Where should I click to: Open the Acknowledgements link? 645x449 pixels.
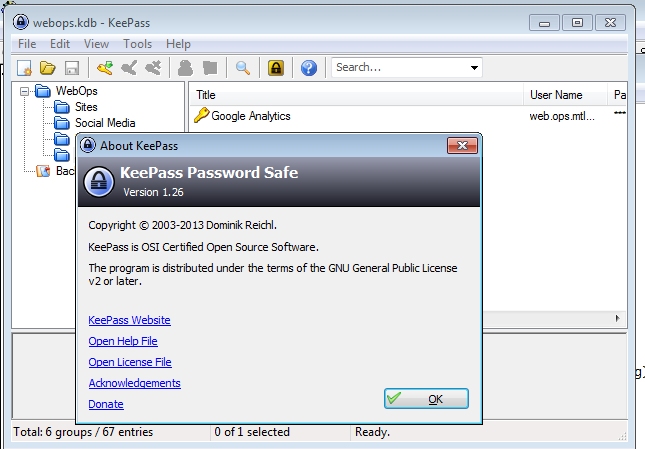134,383
